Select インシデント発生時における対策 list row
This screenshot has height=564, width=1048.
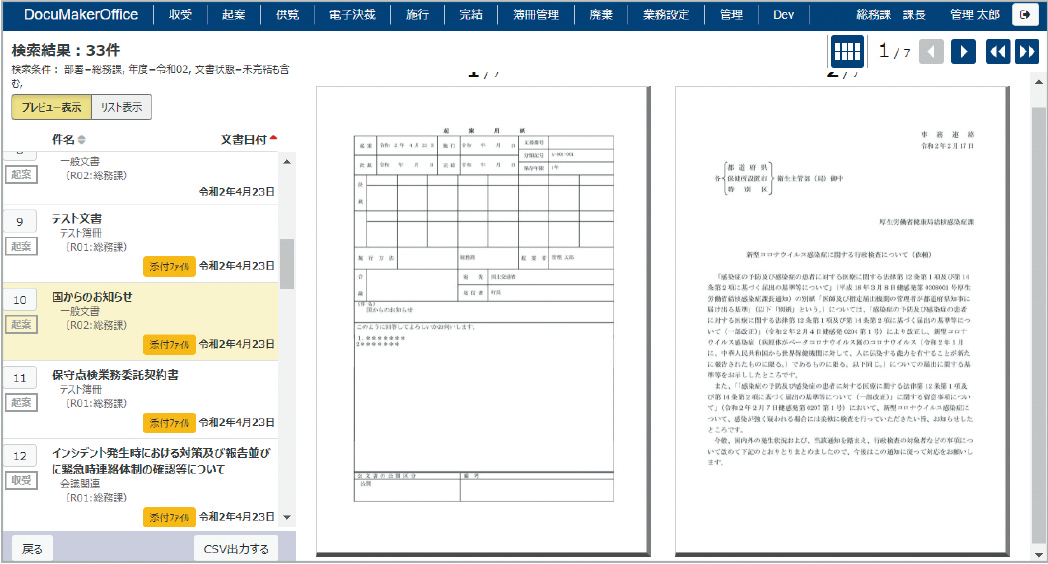pos(140,484)
